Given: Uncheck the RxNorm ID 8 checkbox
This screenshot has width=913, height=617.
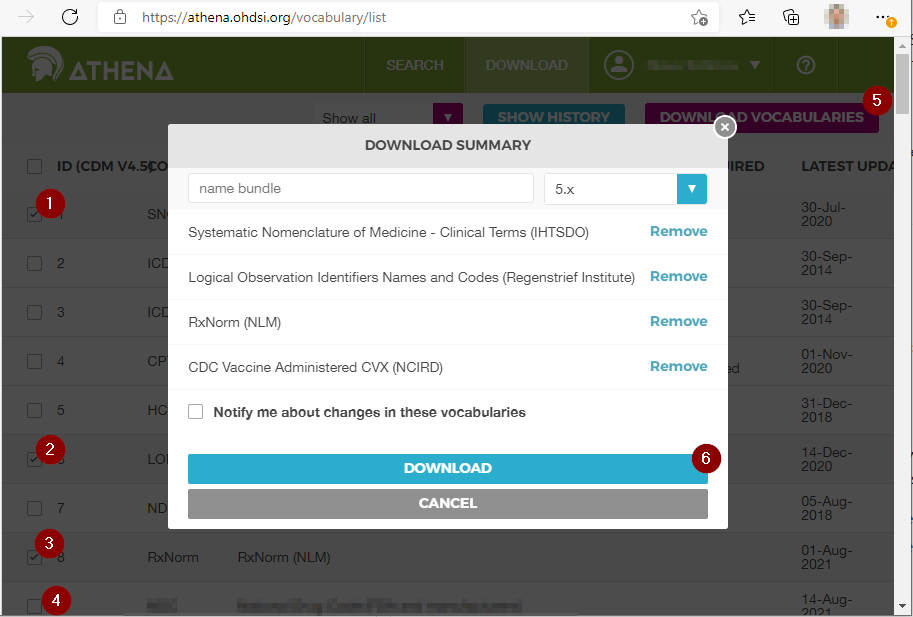Looking at the screenshot, I should coord(34,557).
